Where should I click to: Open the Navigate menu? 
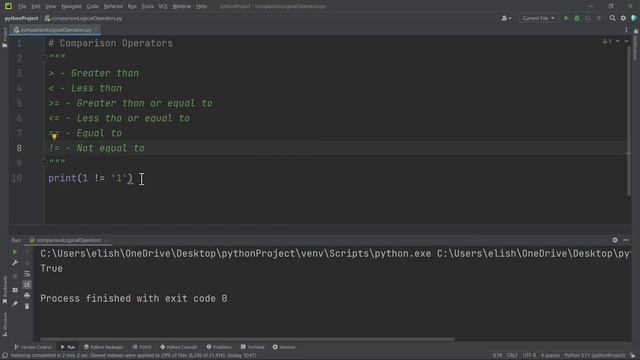(71, 7)
